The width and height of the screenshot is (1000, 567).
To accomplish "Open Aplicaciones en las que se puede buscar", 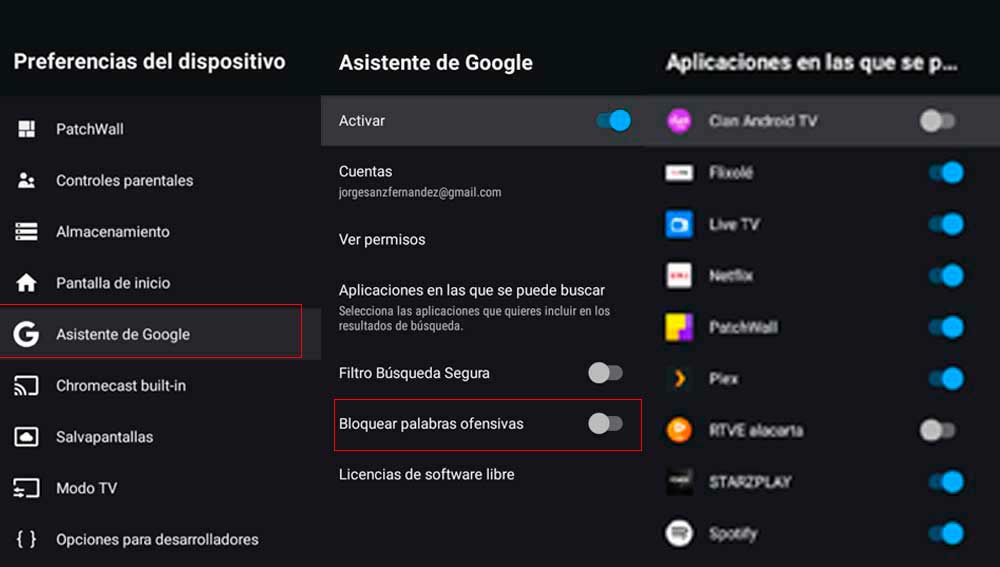I will point(483,307).
